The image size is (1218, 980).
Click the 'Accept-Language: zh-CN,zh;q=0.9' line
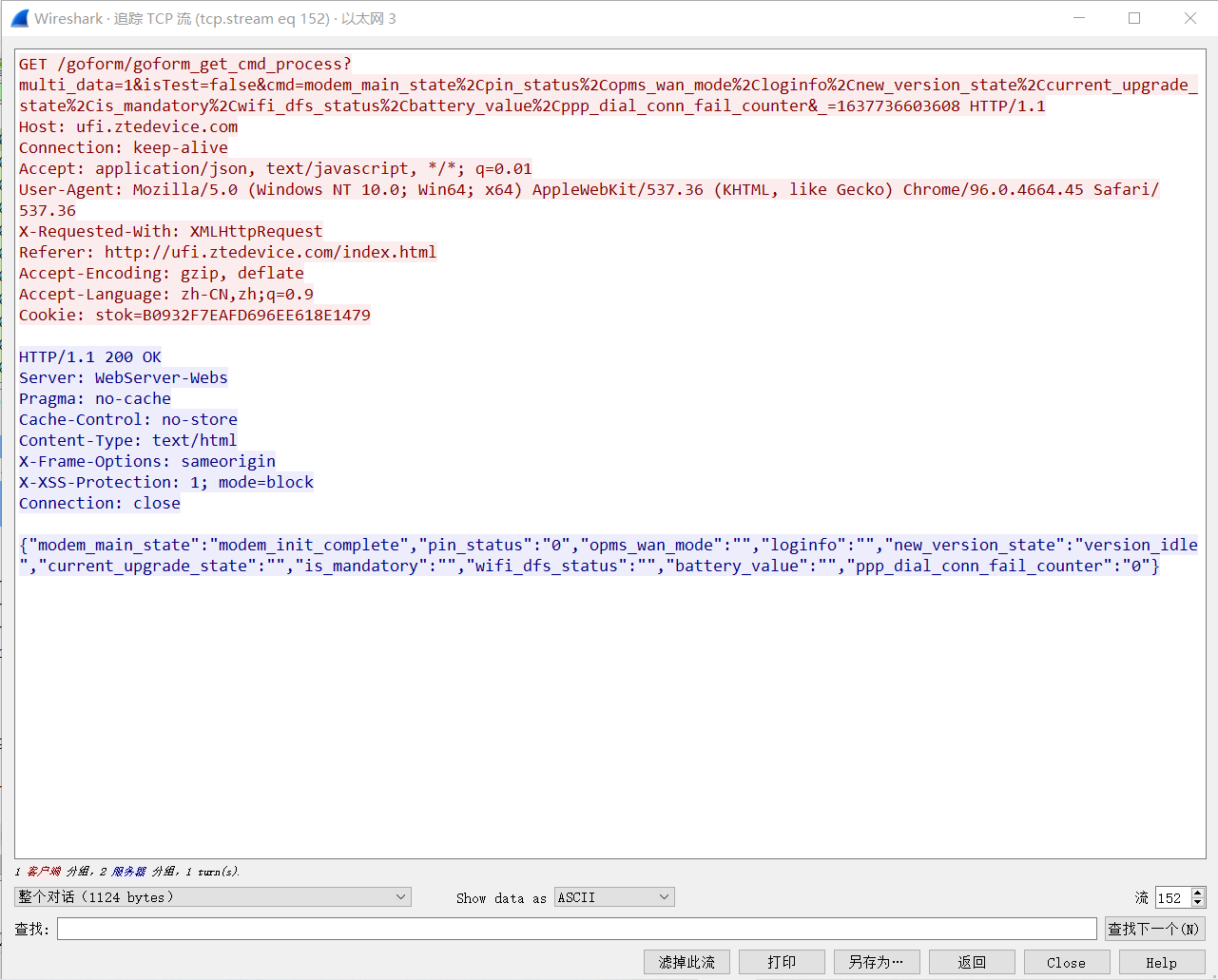coord(166,294)
